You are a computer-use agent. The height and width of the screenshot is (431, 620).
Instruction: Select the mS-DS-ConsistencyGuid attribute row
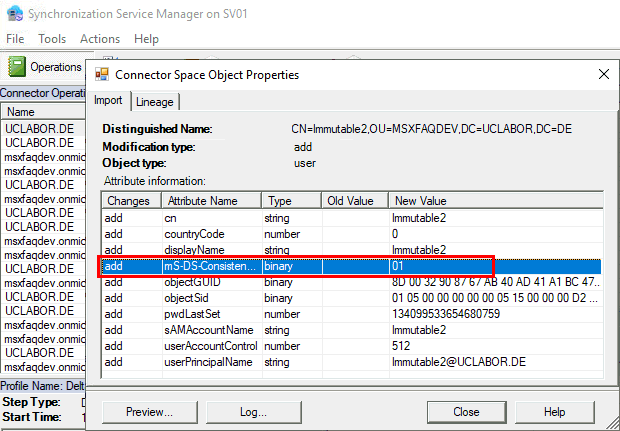[x=210, y=266]
